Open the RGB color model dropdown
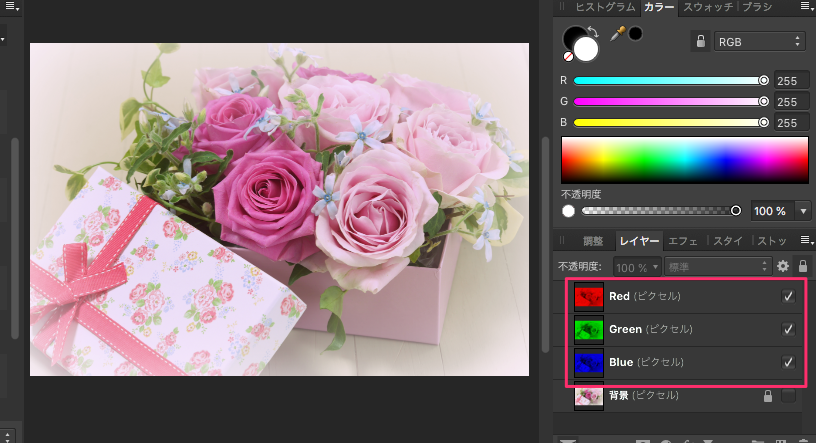The image size is (816, 443). (760, 41)
